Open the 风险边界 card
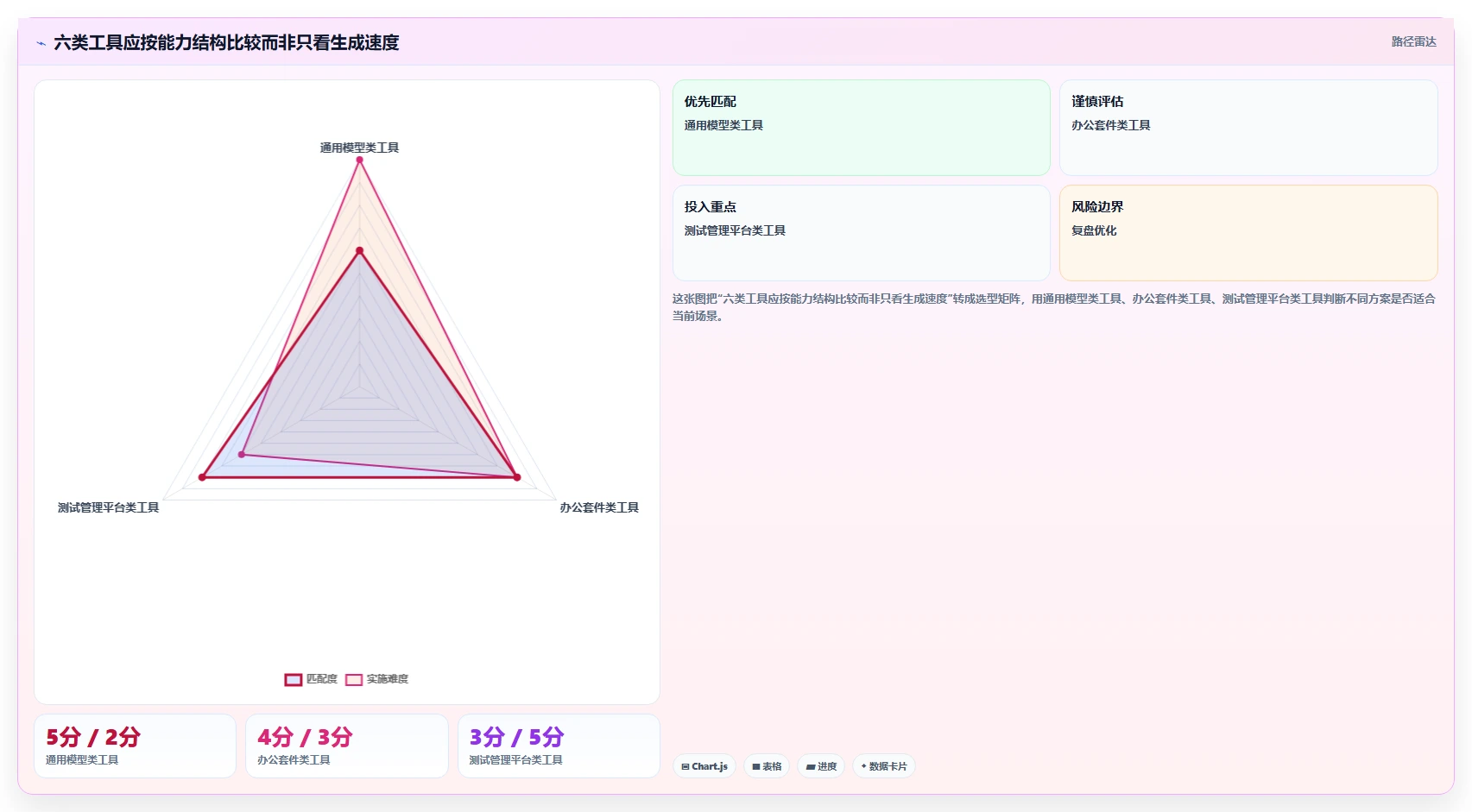 click(x=1248, y=233)
